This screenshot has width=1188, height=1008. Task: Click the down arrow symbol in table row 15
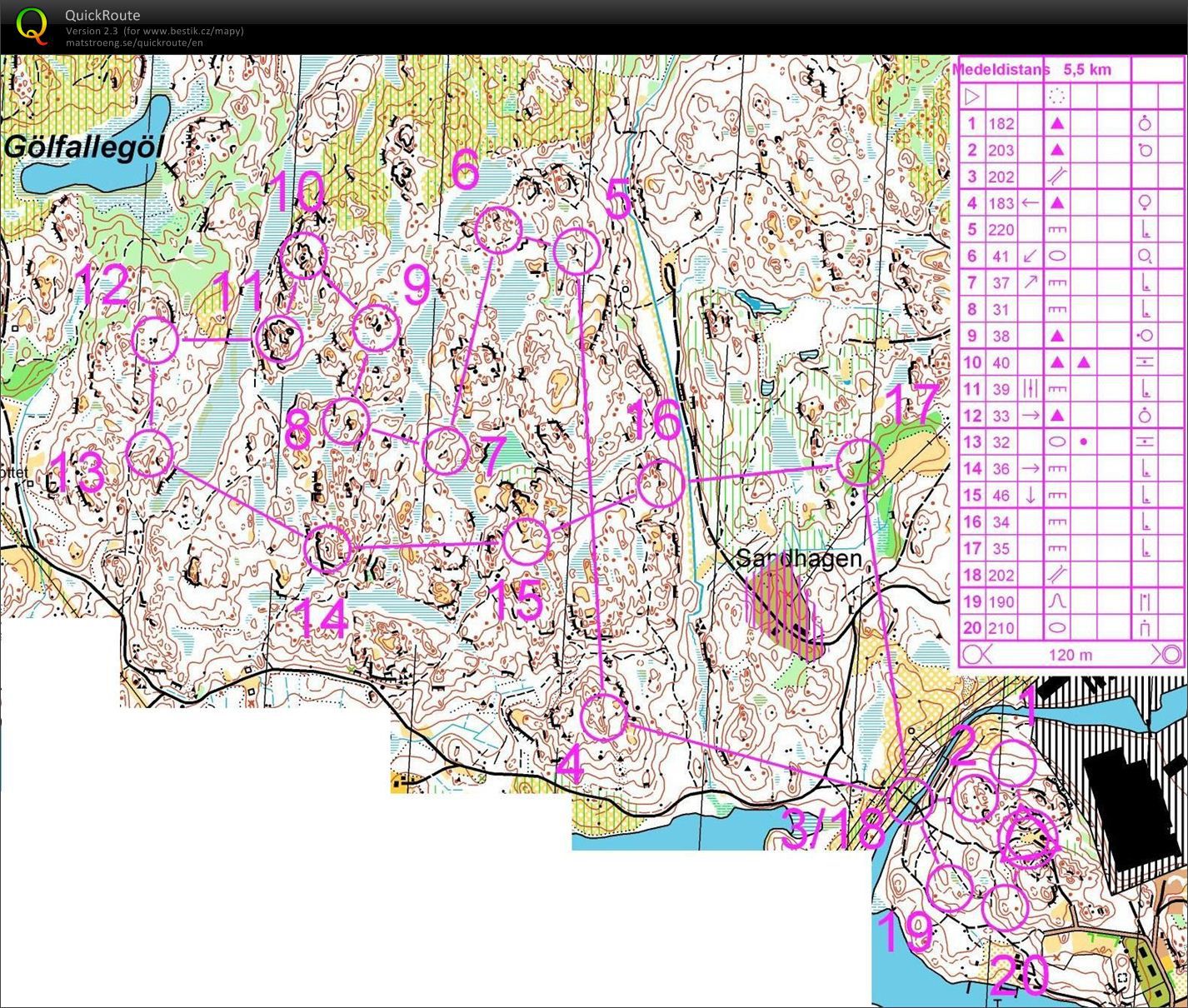pos(1030,495)
